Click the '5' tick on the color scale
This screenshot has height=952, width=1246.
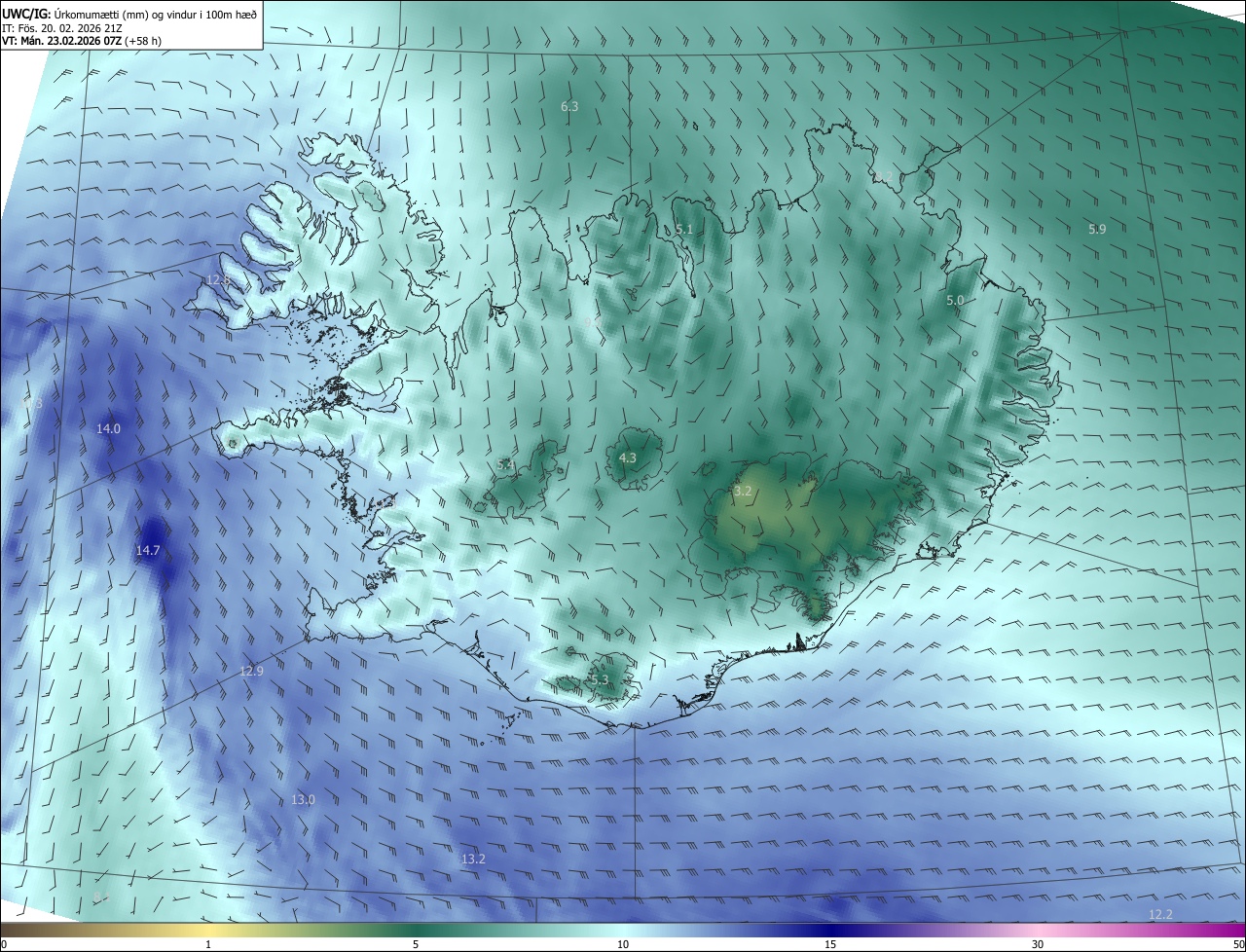[x=416, y=944]
